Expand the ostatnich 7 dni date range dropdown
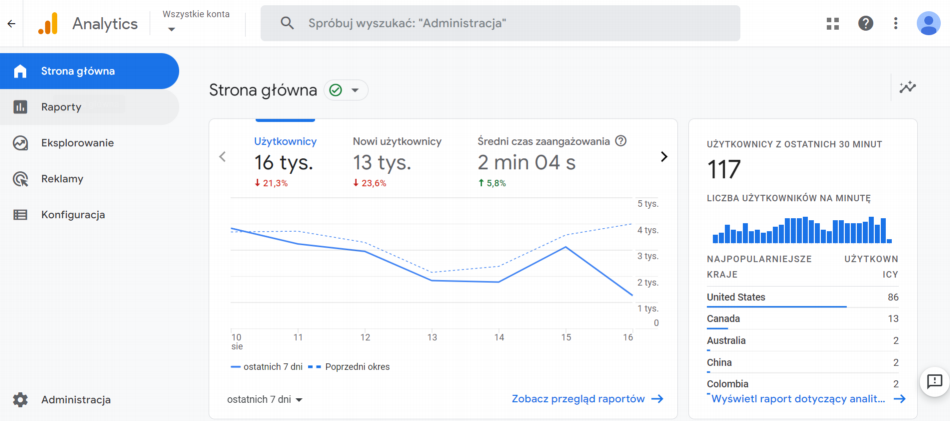950x421 pixels. point(265,399)
